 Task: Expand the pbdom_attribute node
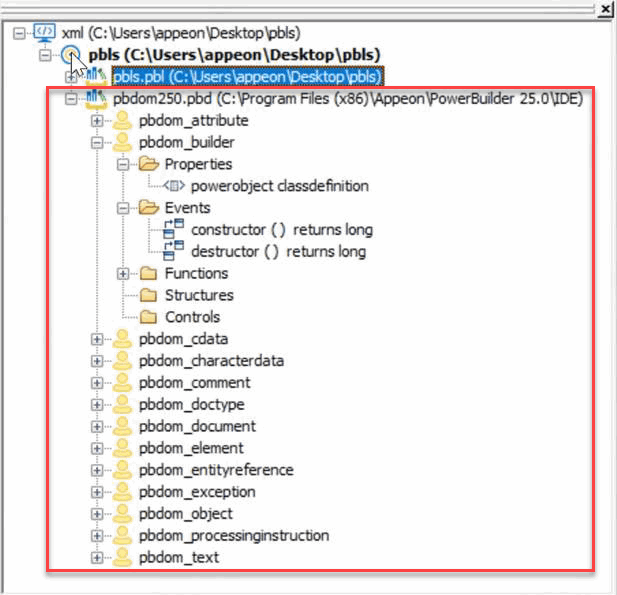click(97, 121)
